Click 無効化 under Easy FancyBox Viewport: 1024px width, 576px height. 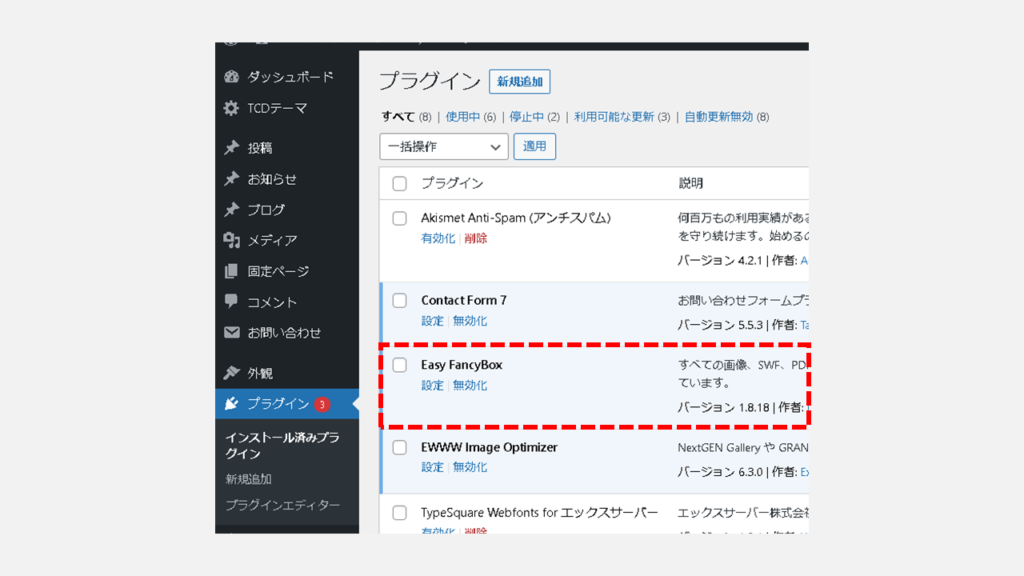(x=470, y=385)
